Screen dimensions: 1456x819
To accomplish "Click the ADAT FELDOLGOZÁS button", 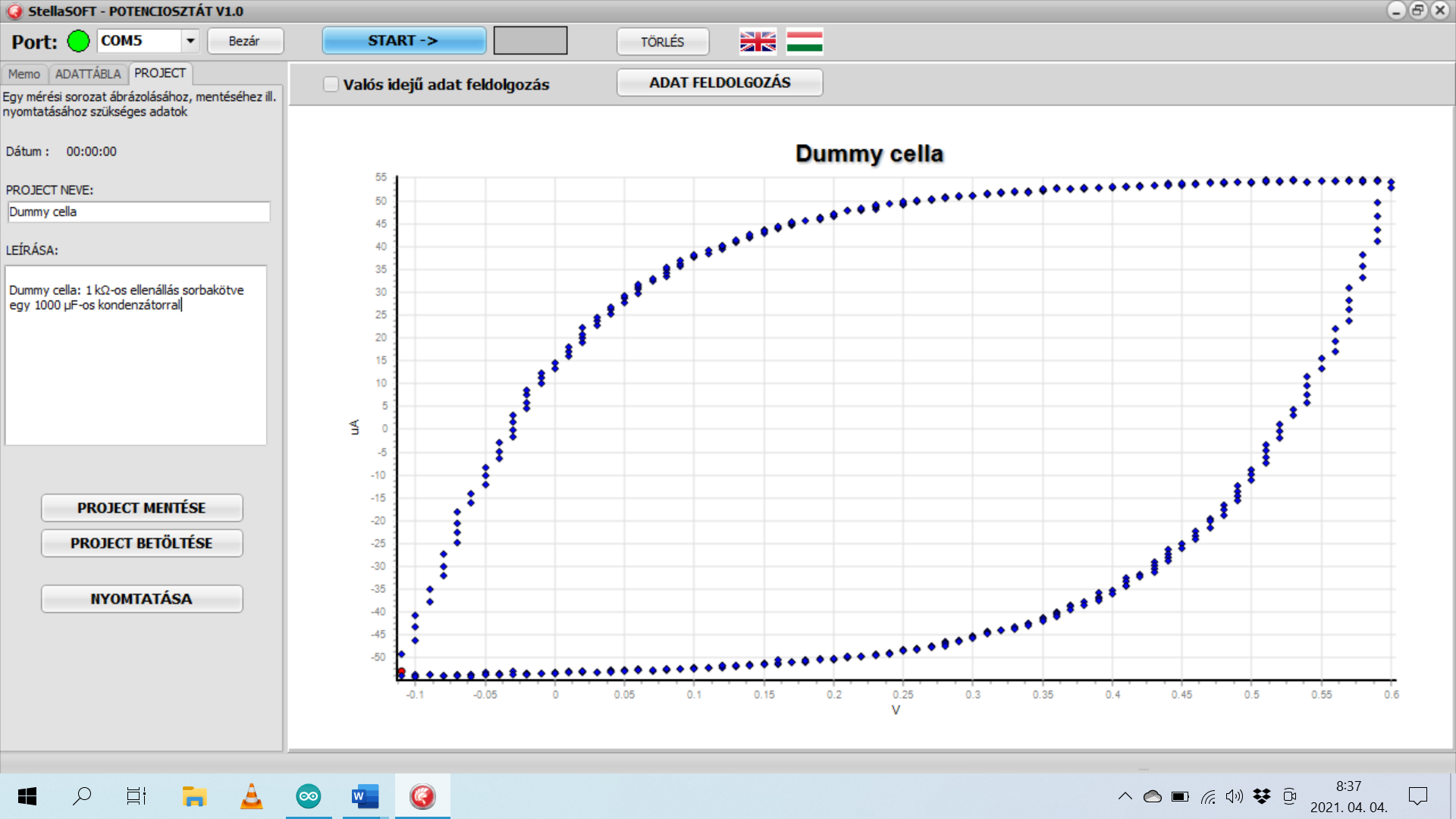I will [x=720, y=83].
